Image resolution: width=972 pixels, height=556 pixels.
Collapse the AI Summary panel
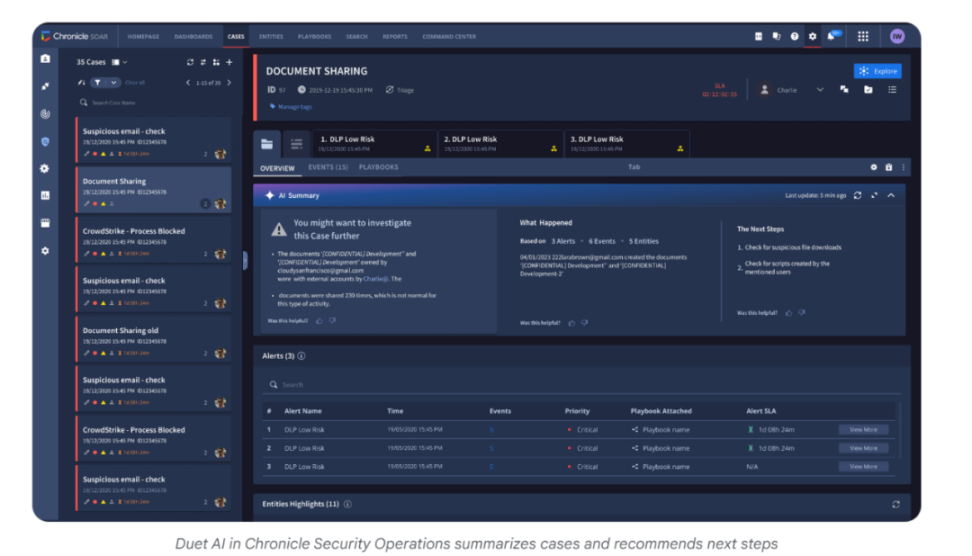891,195
